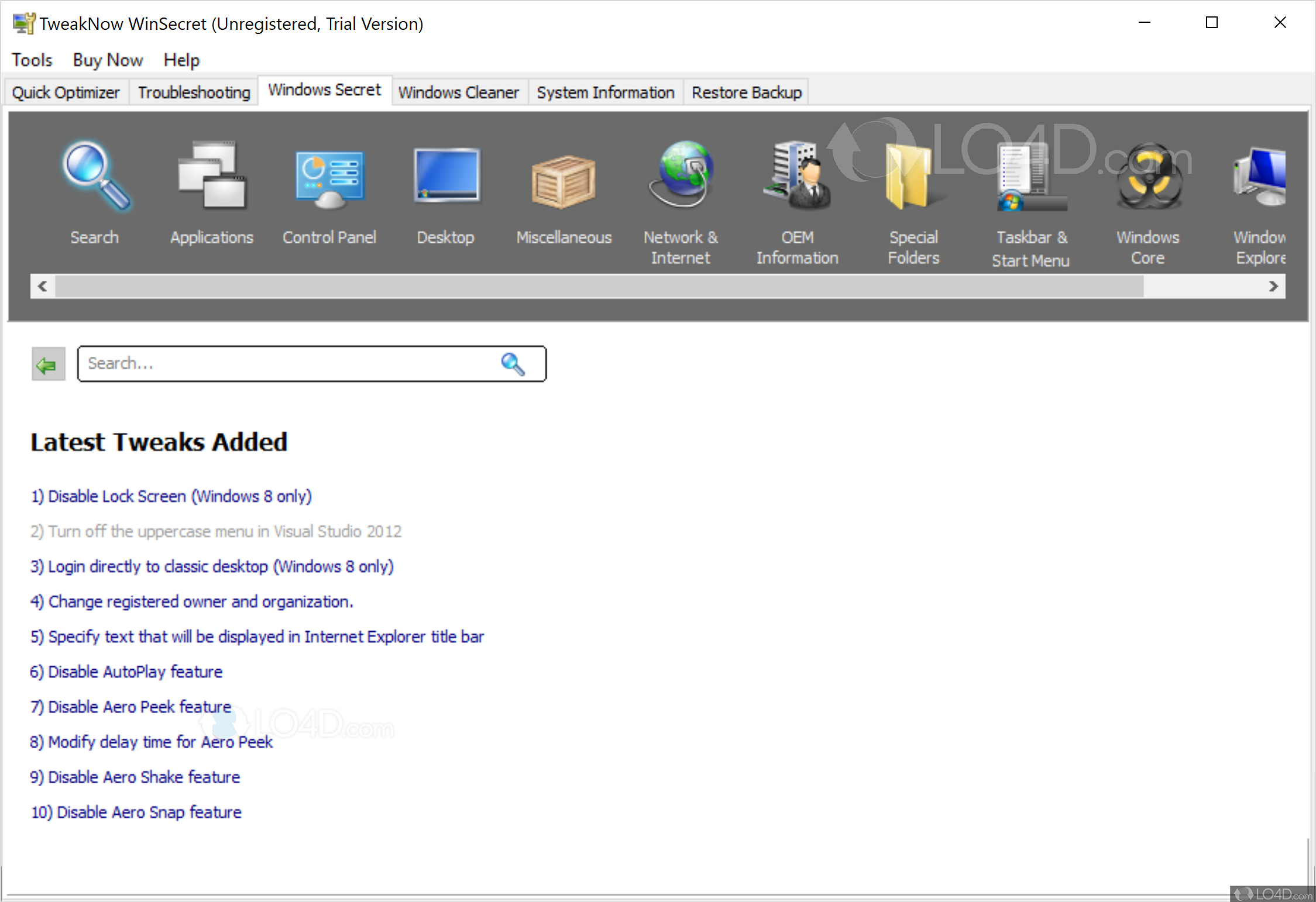Open the Help menu
This screenshot has height=902, width=1316.
pos(181,60)
